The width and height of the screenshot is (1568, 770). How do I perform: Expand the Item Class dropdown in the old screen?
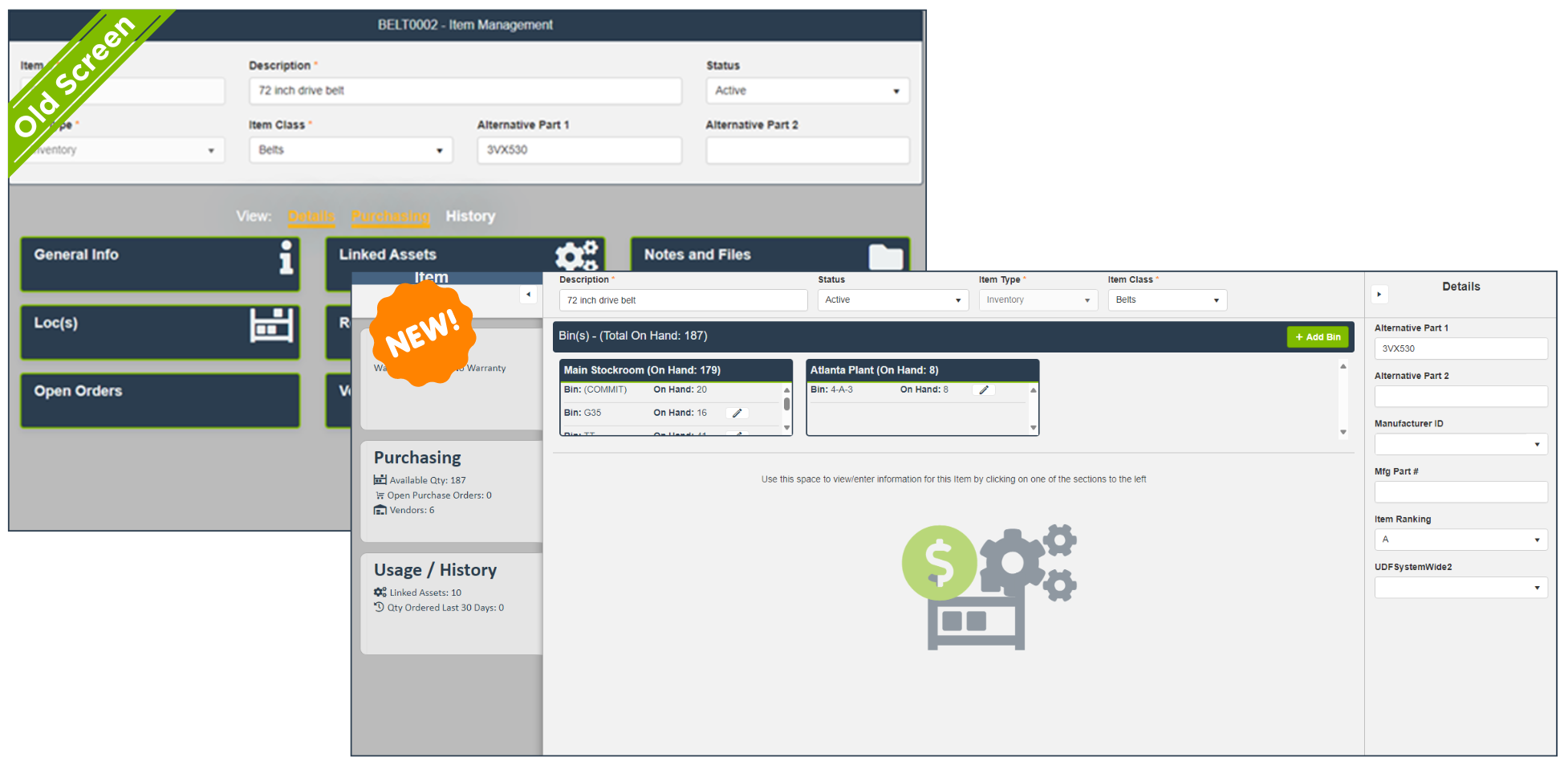click(350, 150)
